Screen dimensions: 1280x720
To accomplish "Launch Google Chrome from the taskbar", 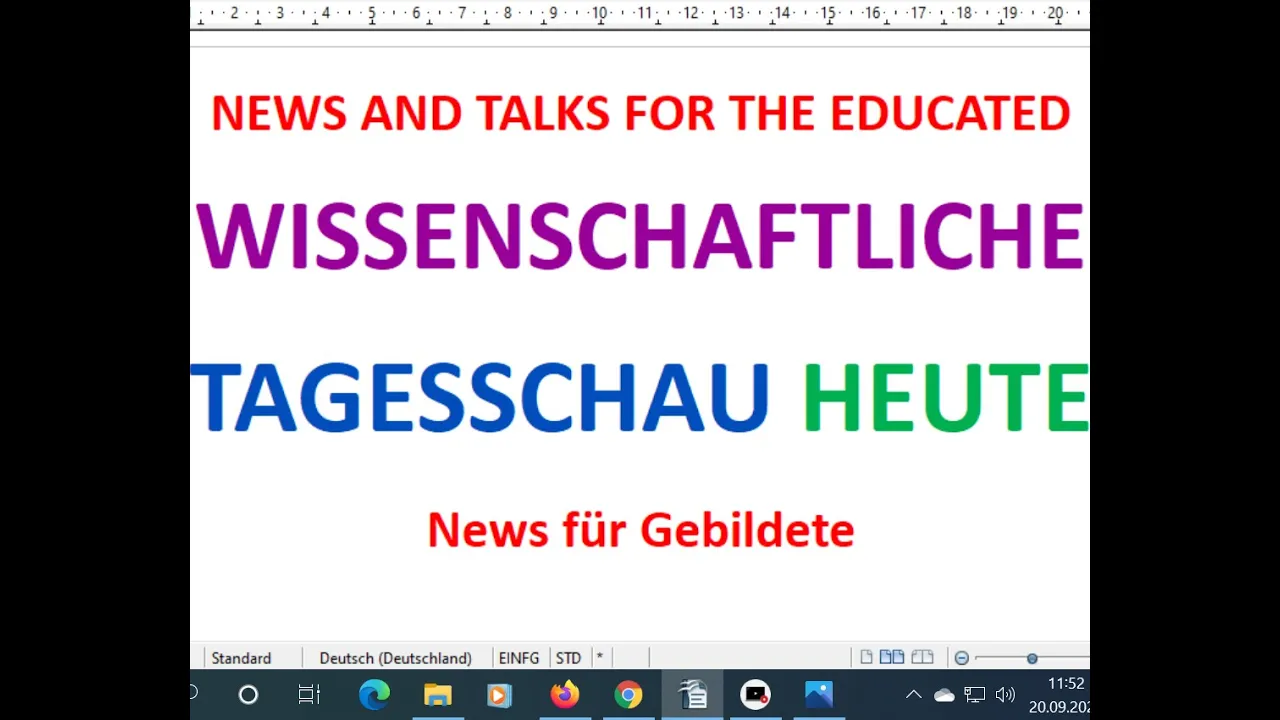I will [628, 694].
